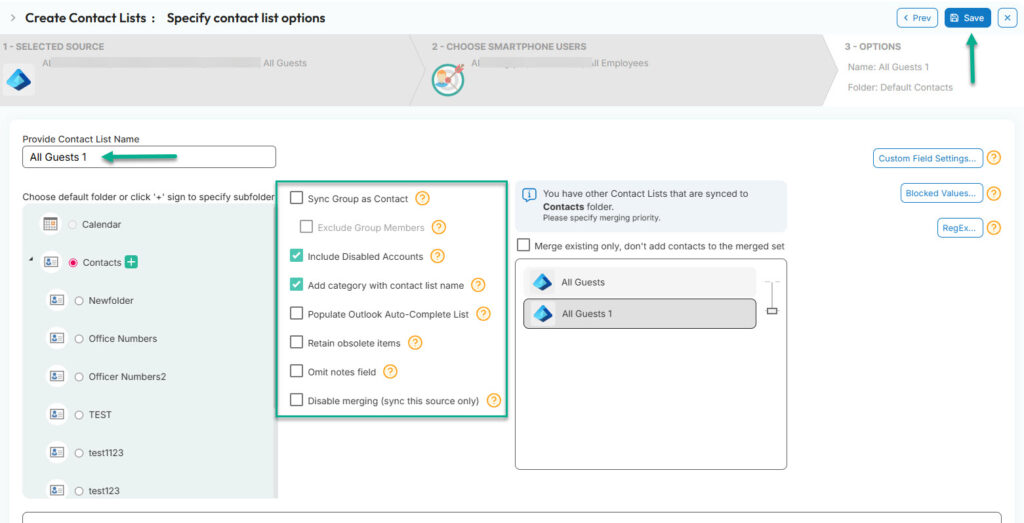Select All Guests 1 in merge priority list

(x=639, y=313)
